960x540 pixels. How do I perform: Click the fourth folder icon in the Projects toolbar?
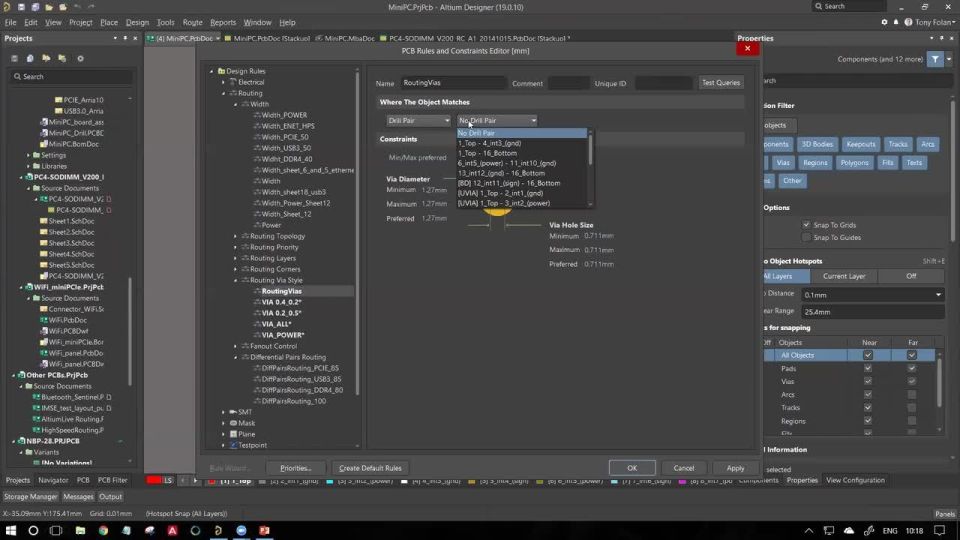click(x=62, y=59)
